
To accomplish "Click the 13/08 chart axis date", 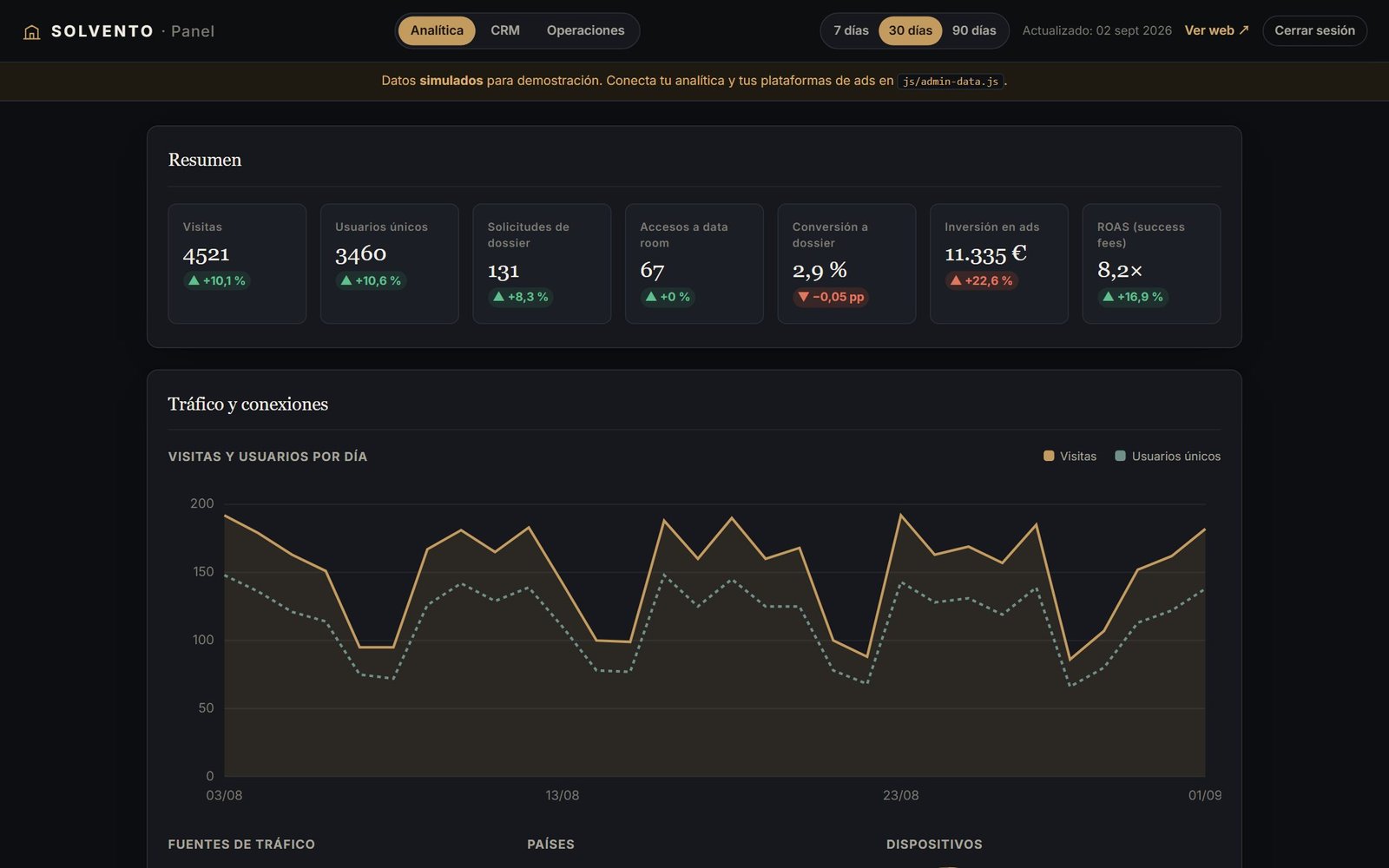I will tap(563, 795).
